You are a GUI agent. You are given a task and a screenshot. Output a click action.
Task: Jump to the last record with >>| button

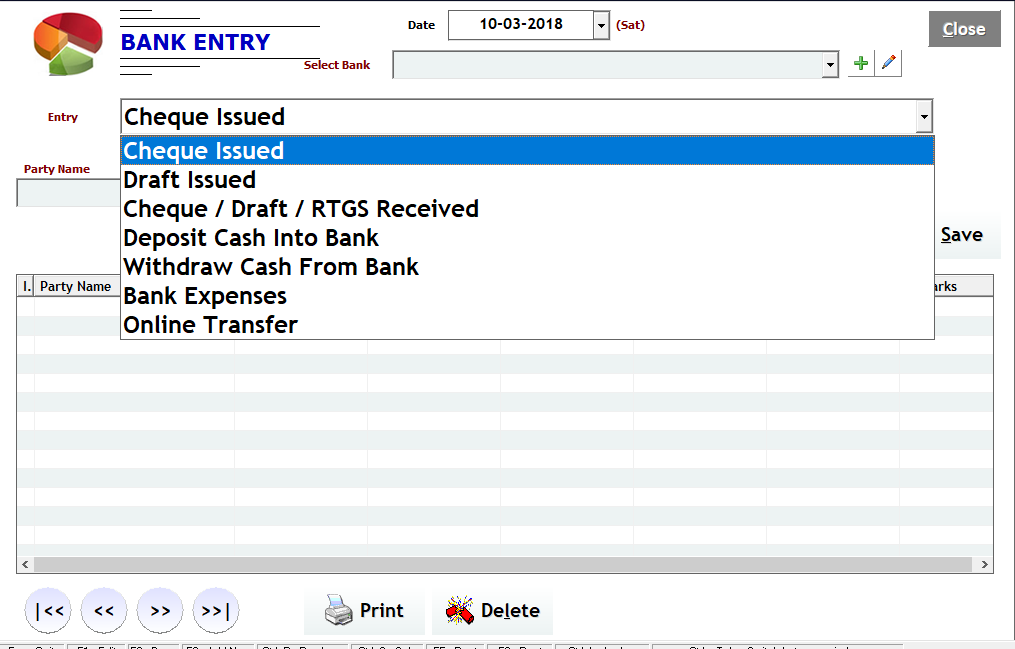coord(216,610)
